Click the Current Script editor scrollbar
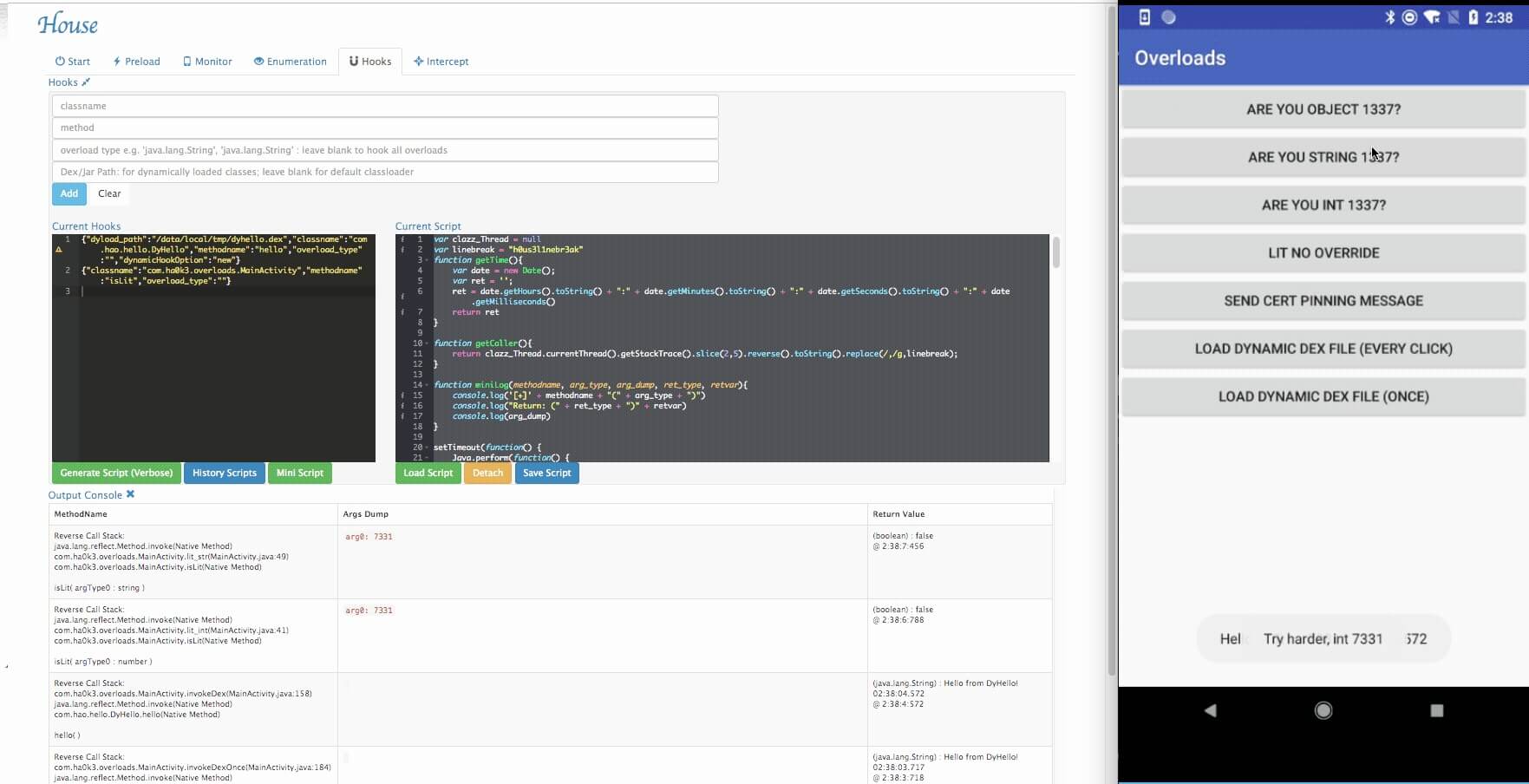This screenshot has width=1529, height=784. [x=1055, y=252]
